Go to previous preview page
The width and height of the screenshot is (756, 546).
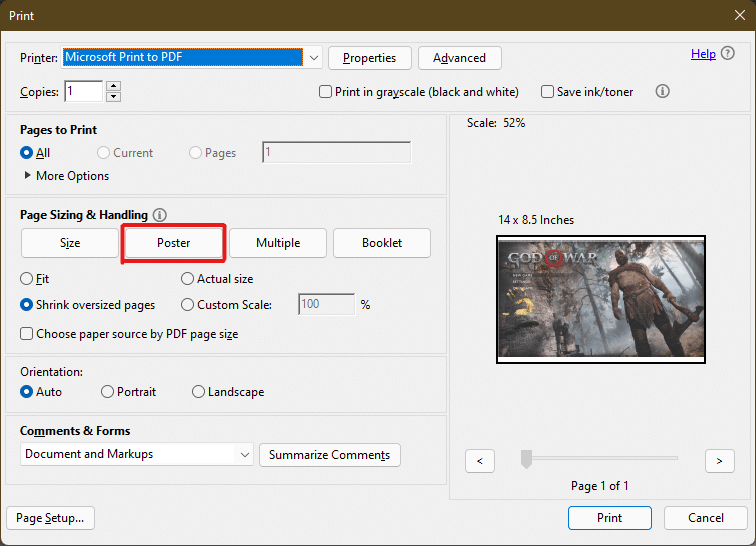(x=480, y=461)
